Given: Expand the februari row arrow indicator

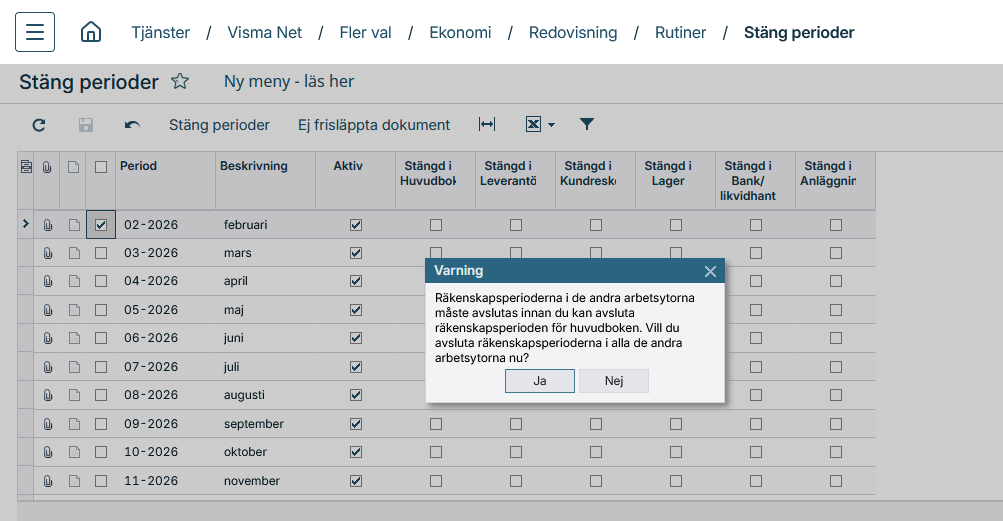Looking at the screenshot, I should pos(26,224).
